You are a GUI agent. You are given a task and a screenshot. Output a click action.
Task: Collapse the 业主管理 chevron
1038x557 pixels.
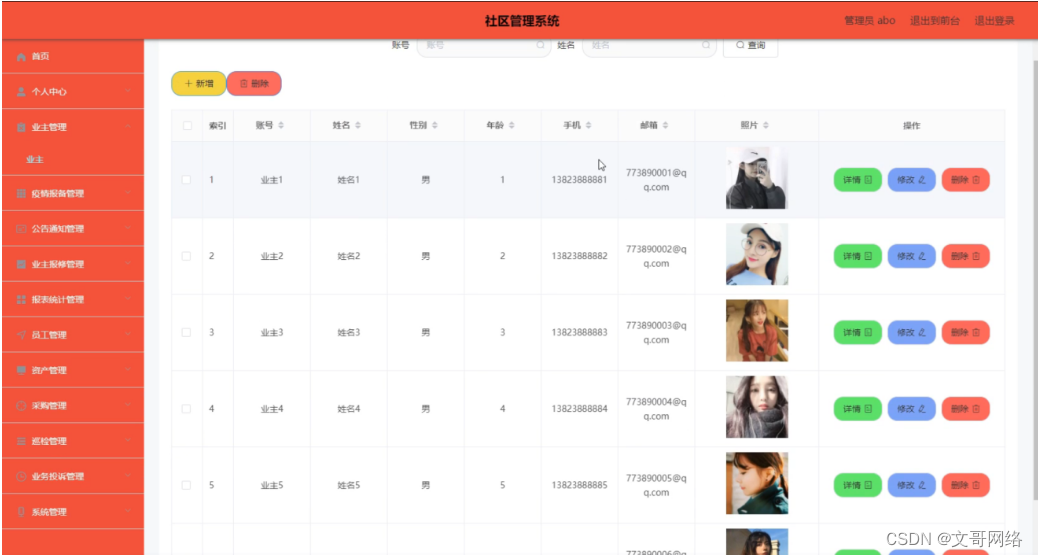pos(128,127)
